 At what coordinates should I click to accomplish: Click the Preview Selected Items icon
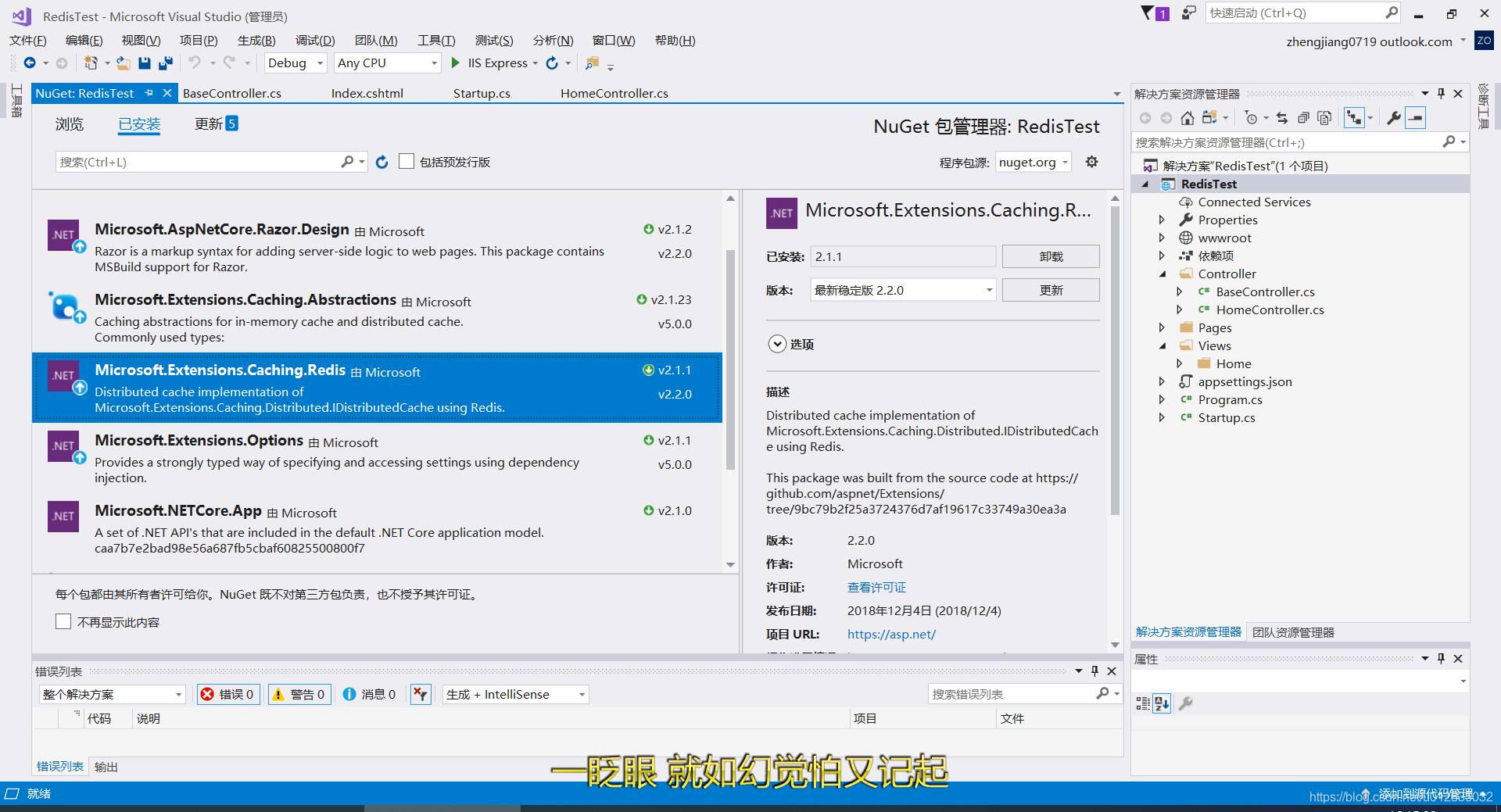[1416, 118]
